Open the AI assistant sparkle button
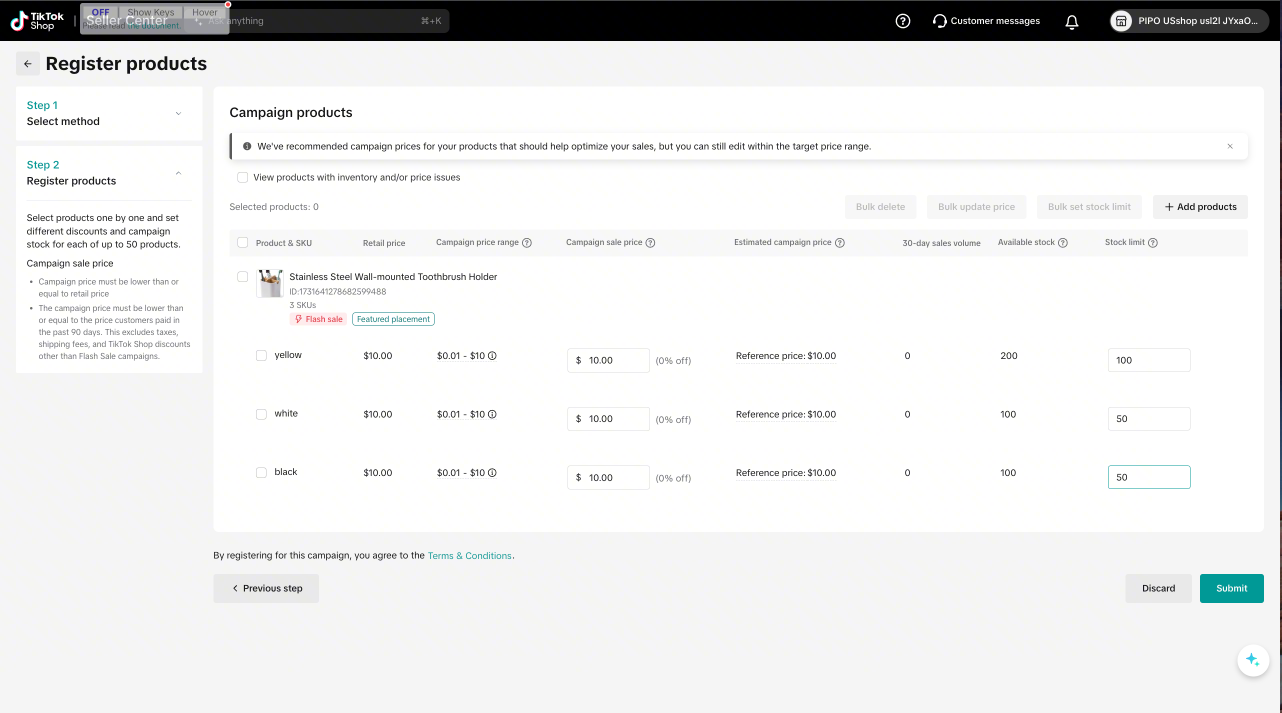Viewport: 1282px width, 713px height. tap(1252, 660)
